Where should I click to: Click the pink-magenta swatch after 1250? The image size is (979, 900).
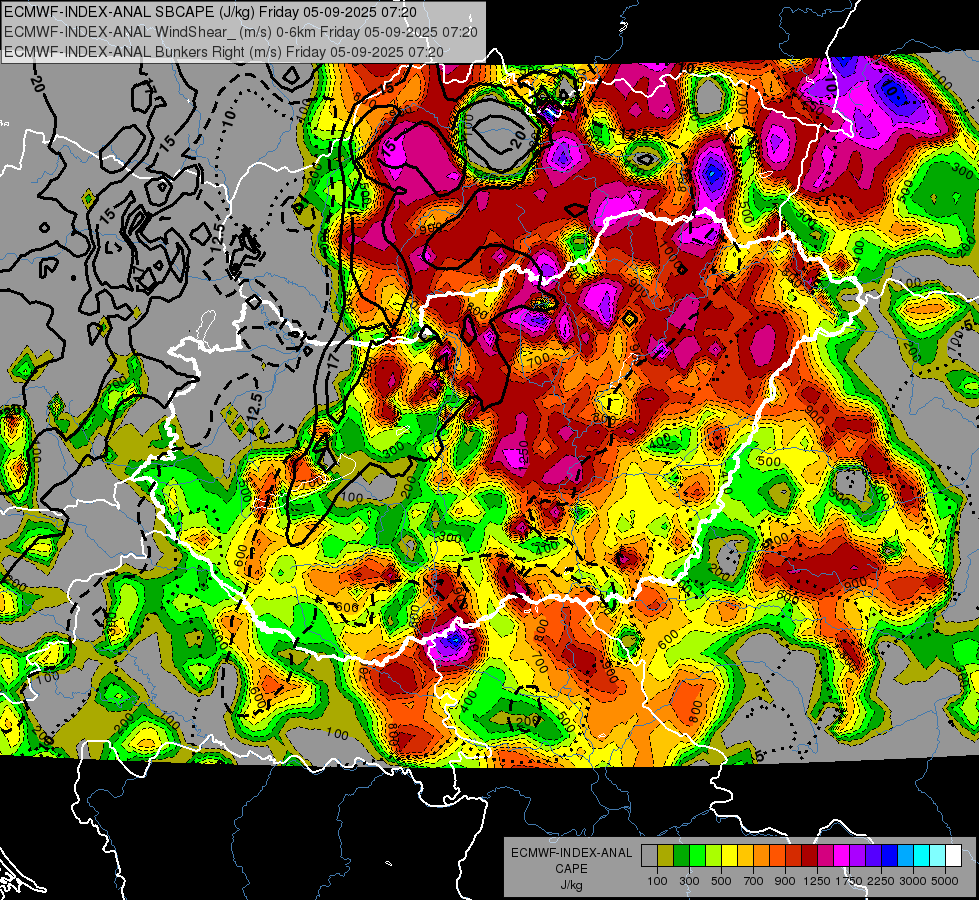(x=825, y=855)
